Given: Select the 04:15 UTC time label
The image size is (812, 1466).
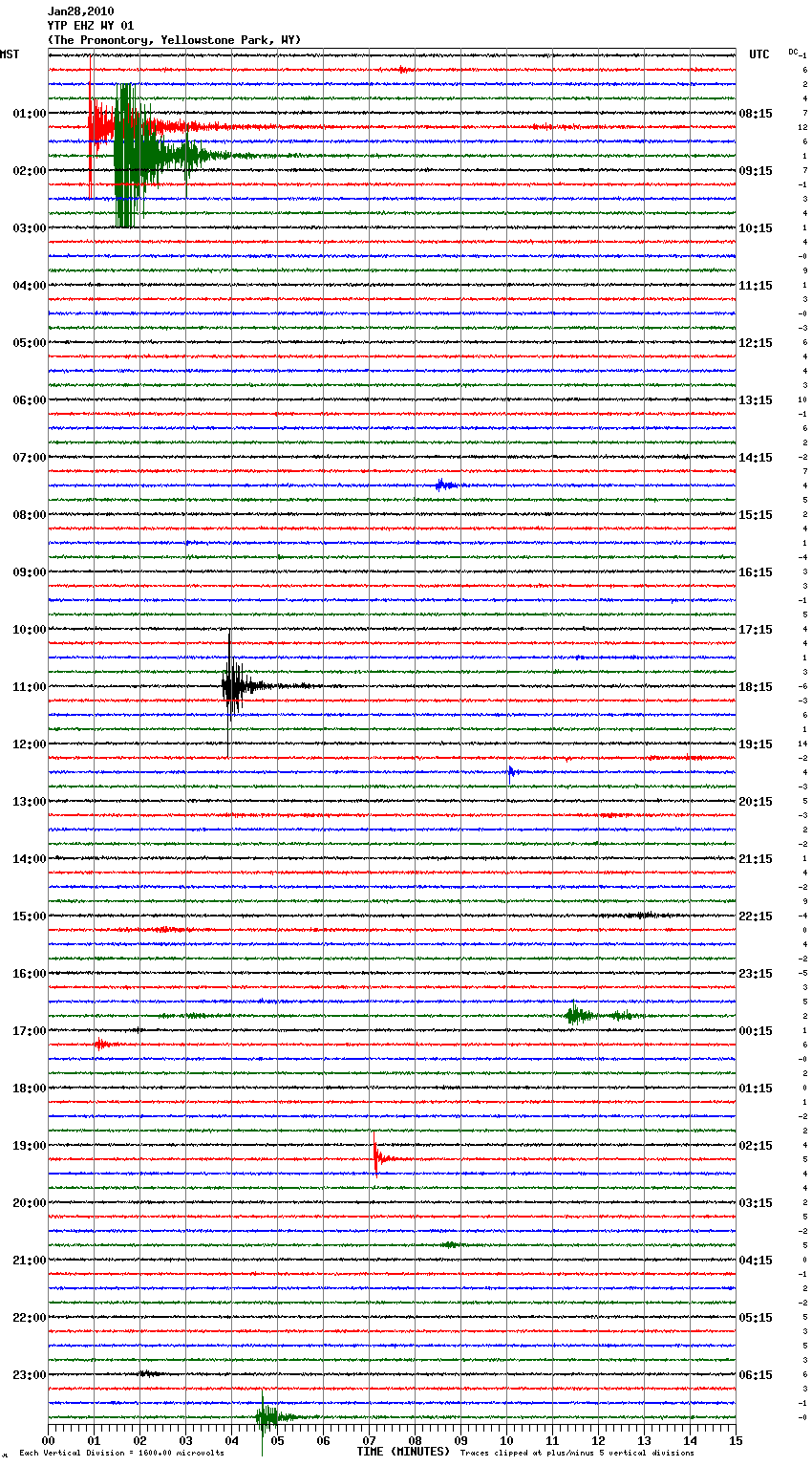Looking at the screenshot, I should 756,1261.
